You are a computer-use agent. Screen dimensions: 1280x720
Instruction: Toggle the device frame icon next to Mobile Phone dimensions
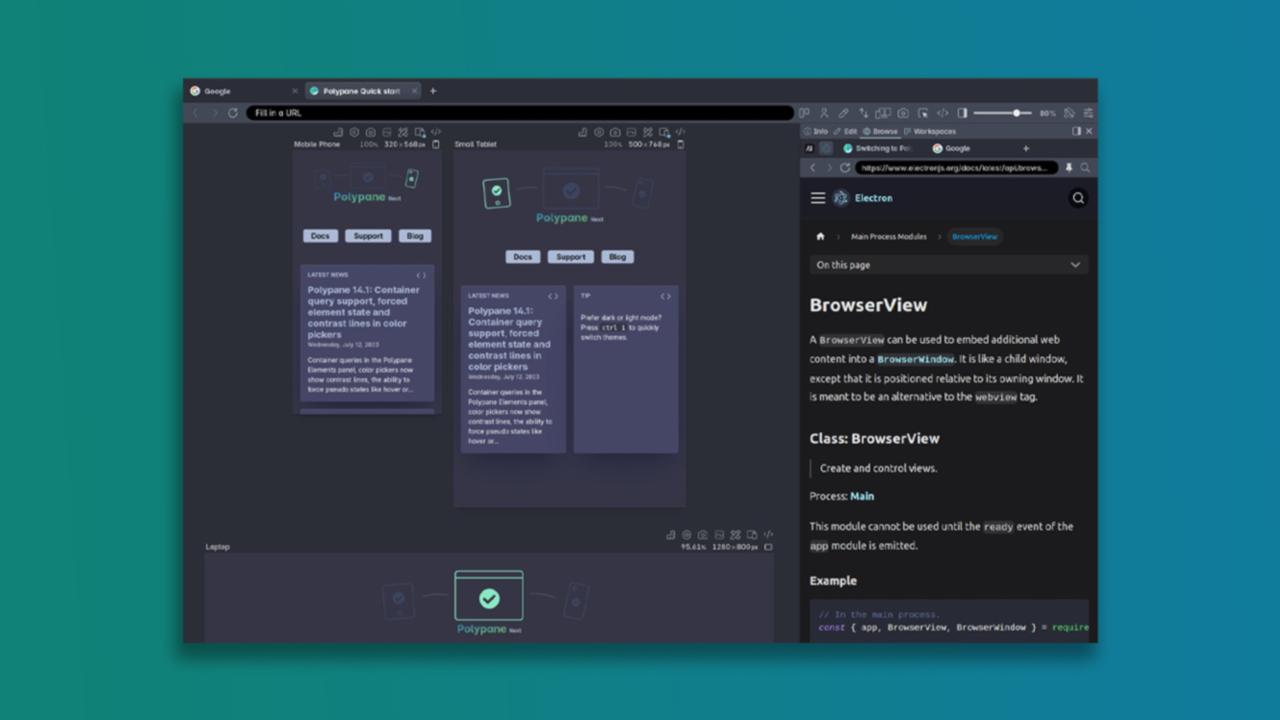pyautogui.click(x=434, y=144)
